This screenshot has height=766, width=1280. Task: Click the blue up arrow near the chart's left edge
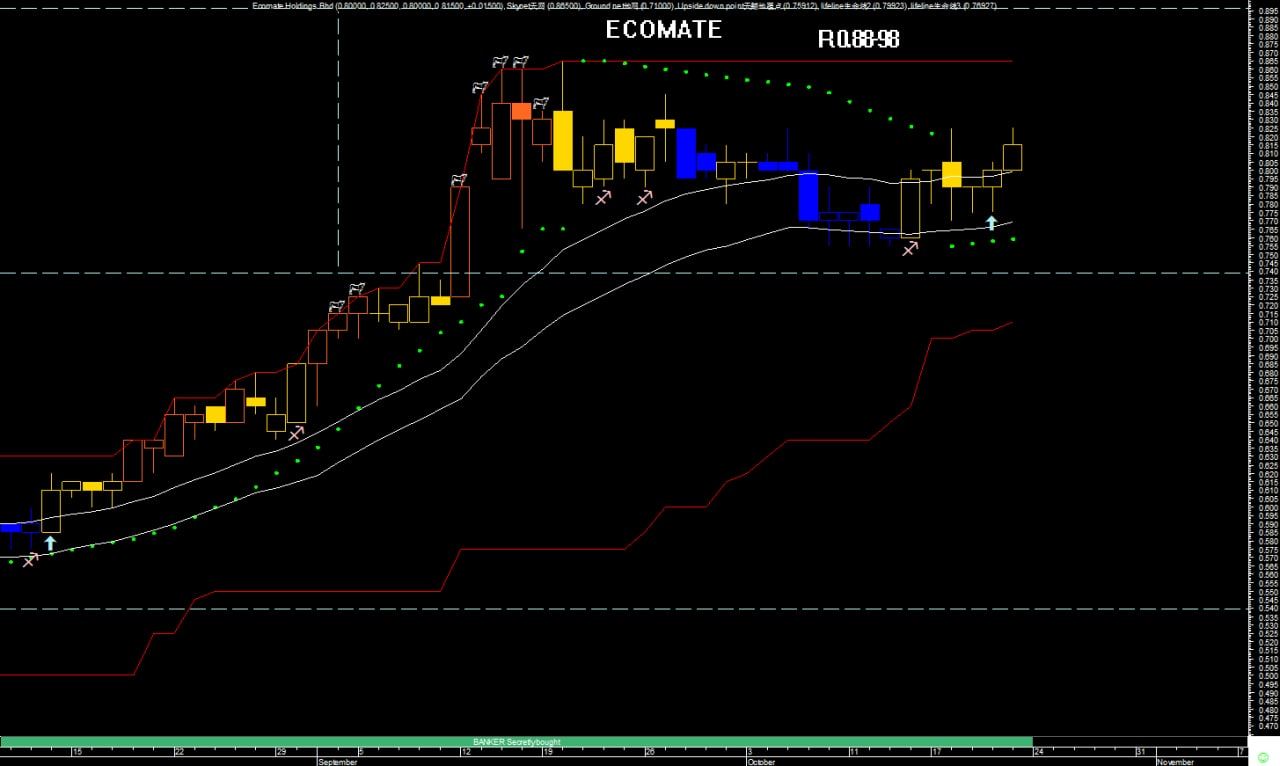tap(51, 543)
